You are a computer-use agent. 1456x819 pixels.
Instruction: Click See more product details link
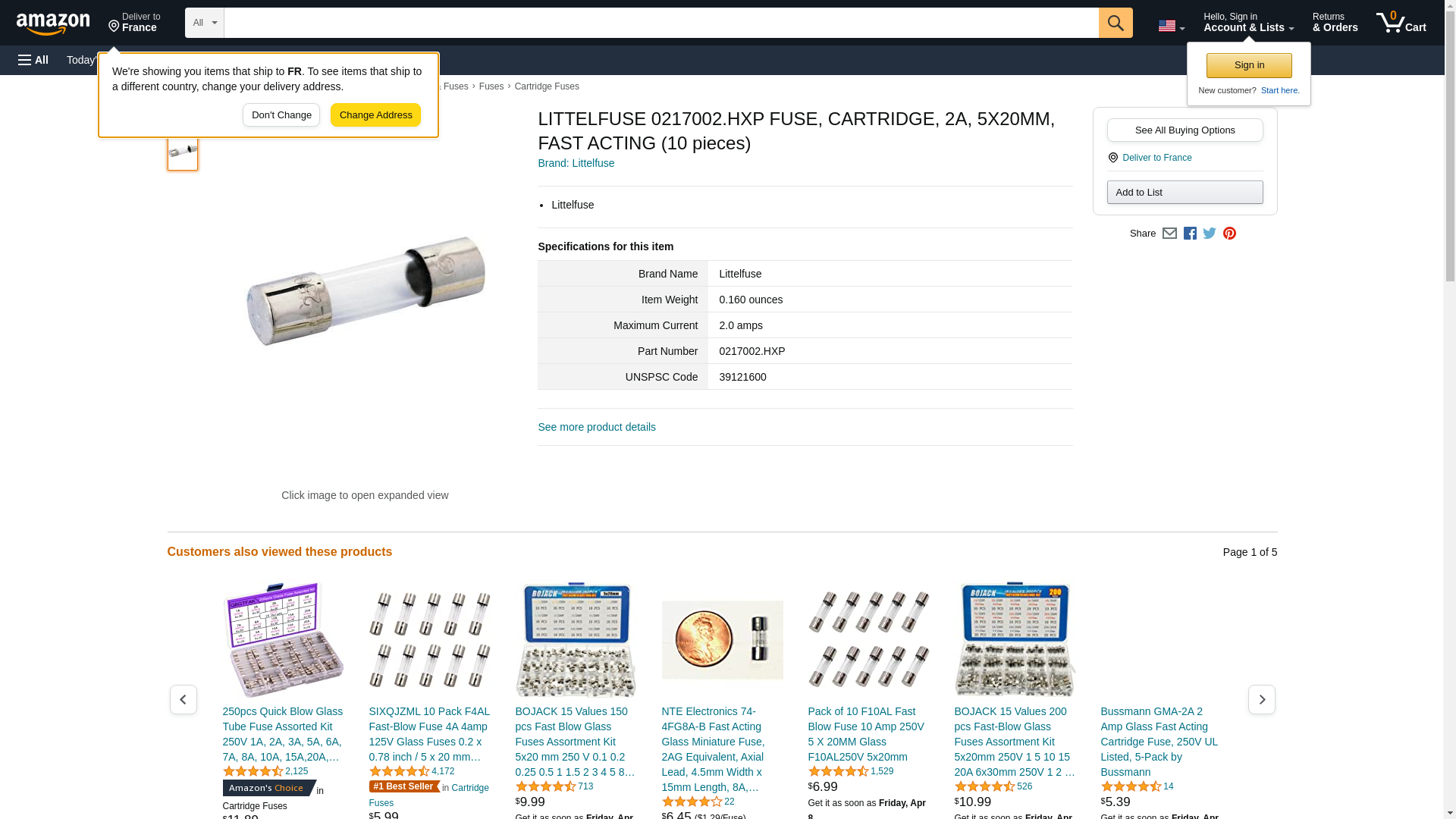click(597, 427)
